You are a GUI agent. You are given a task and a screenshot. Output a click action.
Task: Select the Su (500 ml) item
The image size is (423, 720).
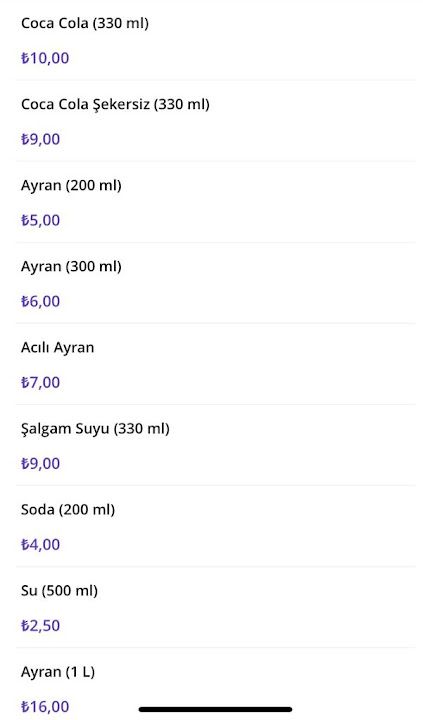pos(216,607)
